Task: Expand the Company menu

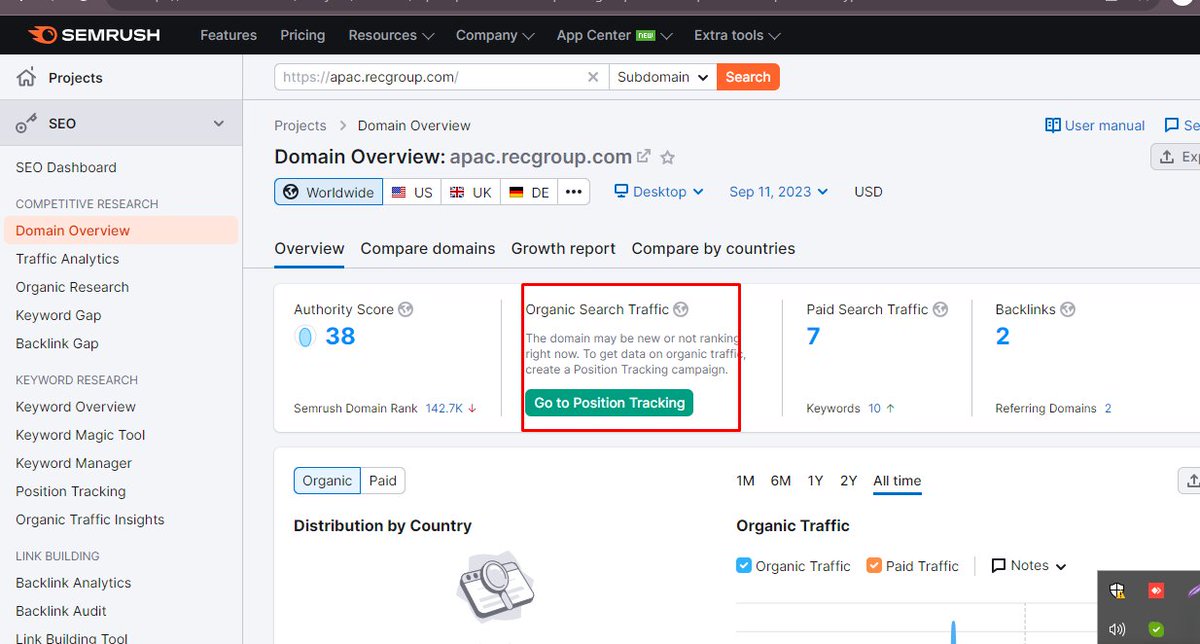Action: pos(495,35)
